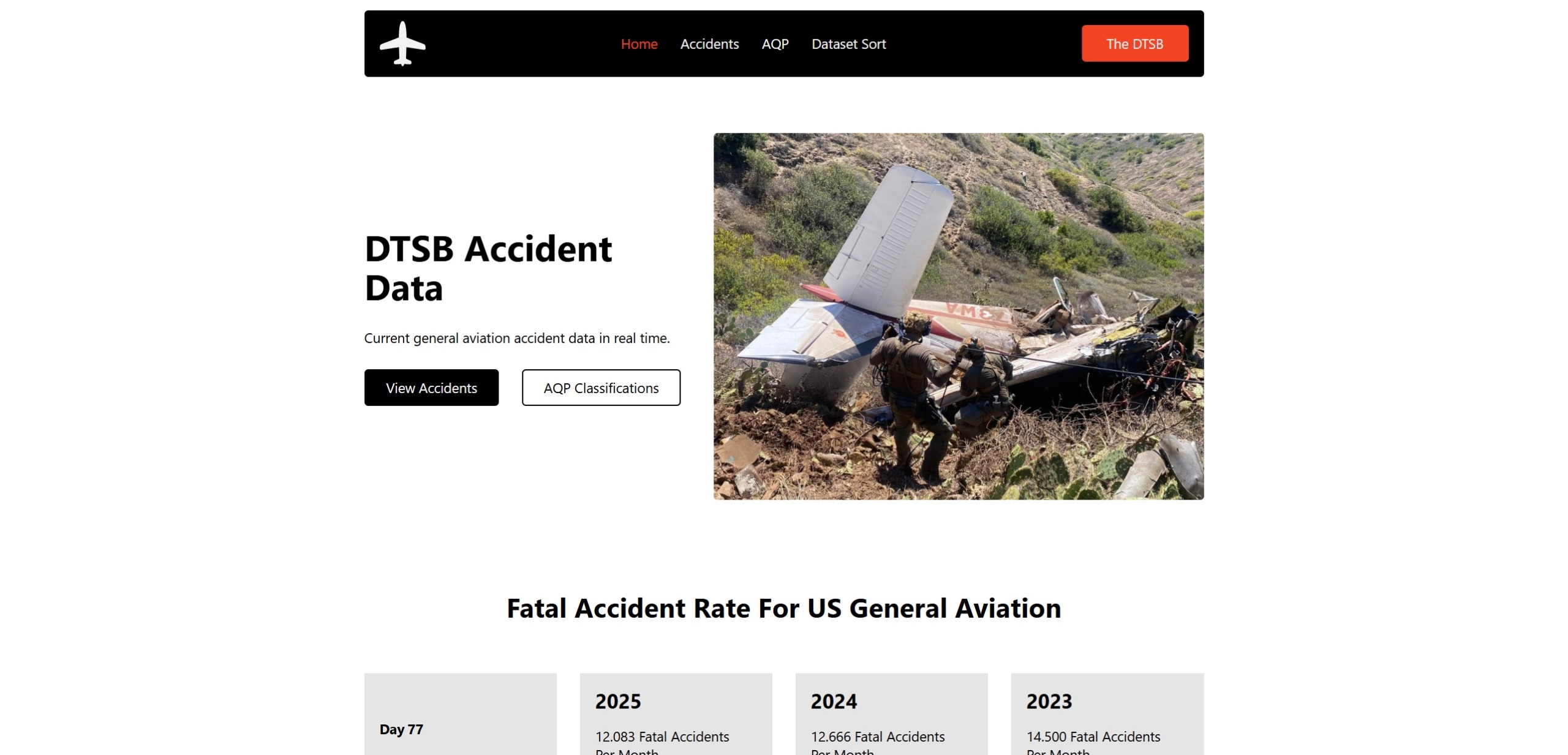Open AQP Classifications outlined button
The image size is (1568, 755).
(x=601, y=388)
